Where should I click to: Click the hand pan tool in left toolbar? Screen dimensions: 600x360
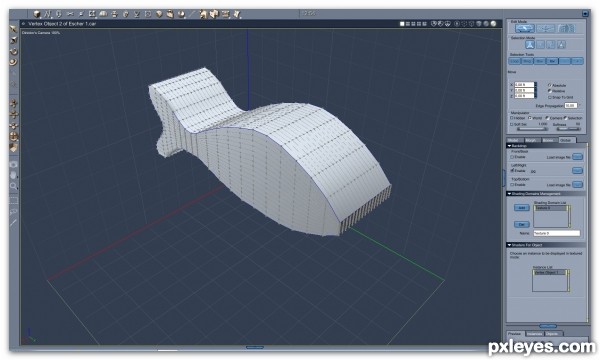13,175
